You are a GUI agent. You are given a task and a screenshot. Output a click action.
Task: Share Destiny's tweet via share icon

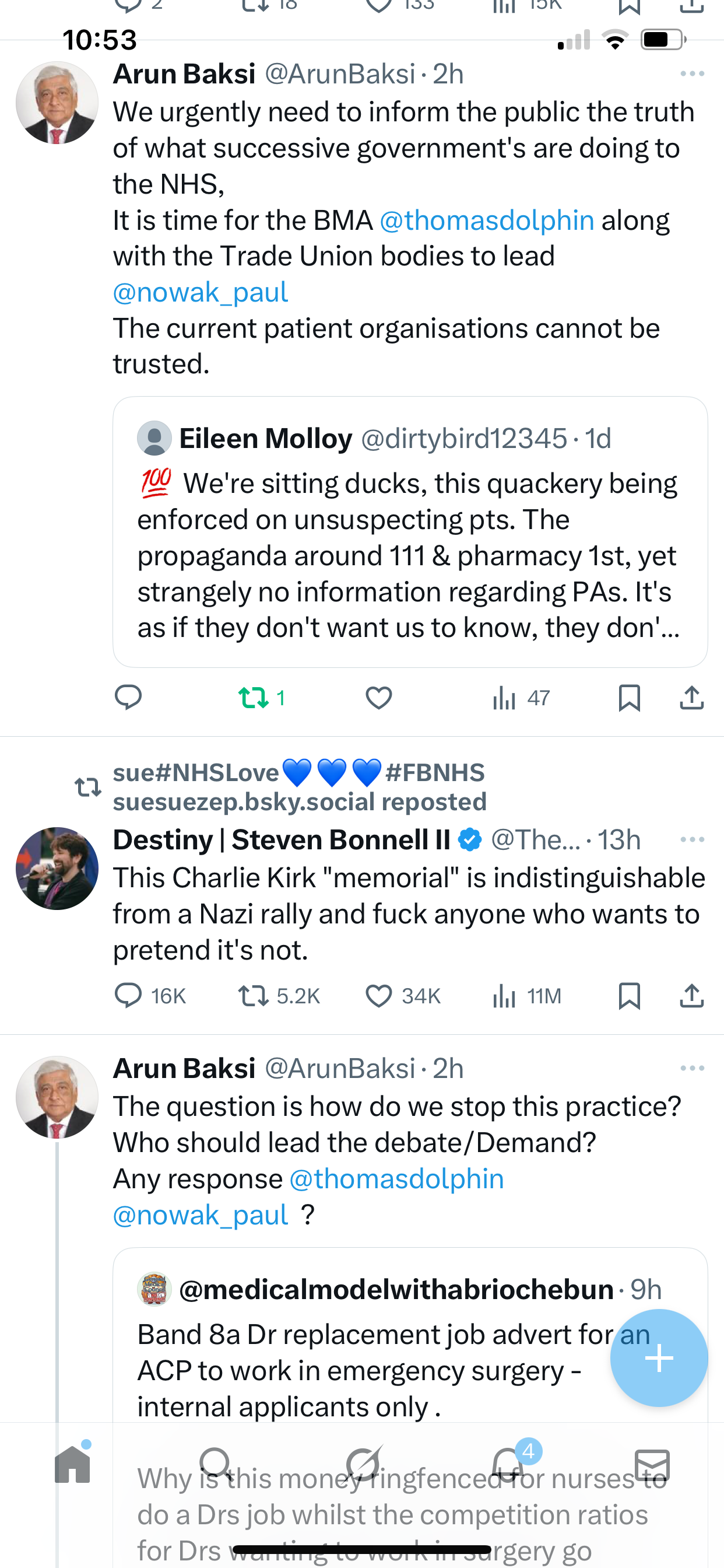[x=691, y=996]
